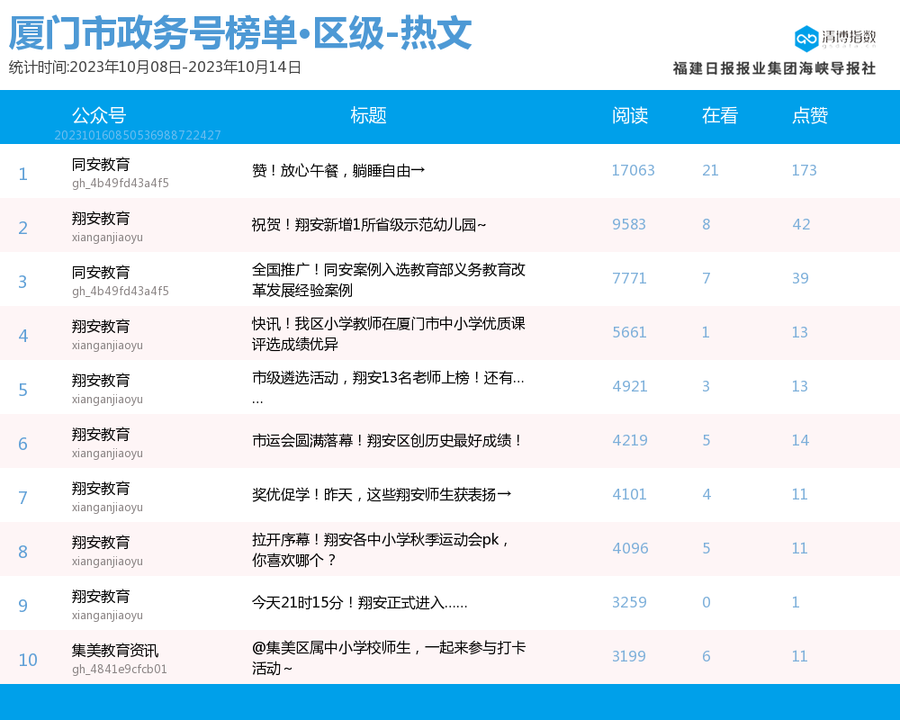900x720 pixels.
Task: Click 集美教育资讯 account name
Action: (115, 651)
